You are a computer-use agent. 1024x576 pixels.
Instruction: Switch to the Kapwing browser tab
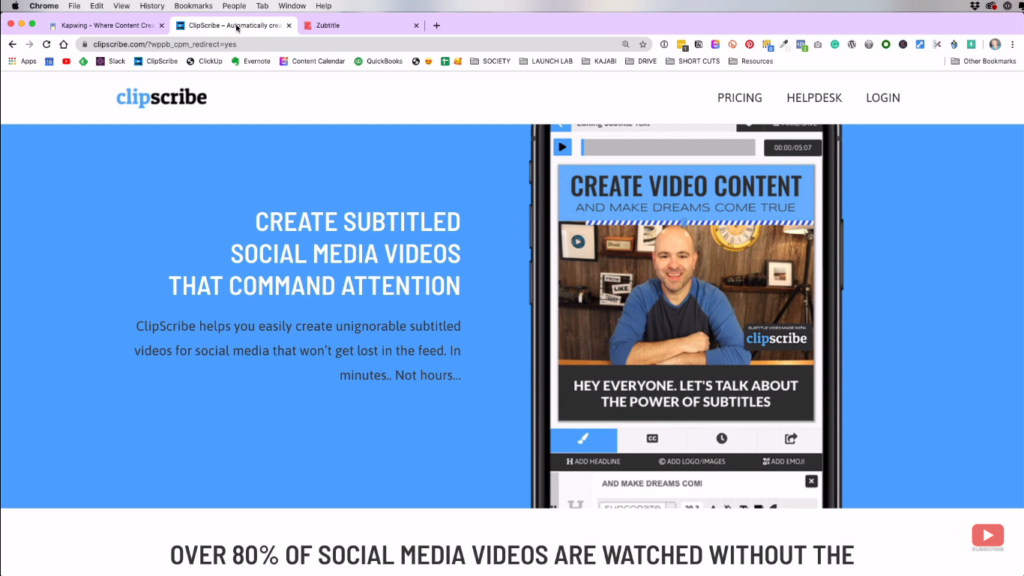(106, 25)
